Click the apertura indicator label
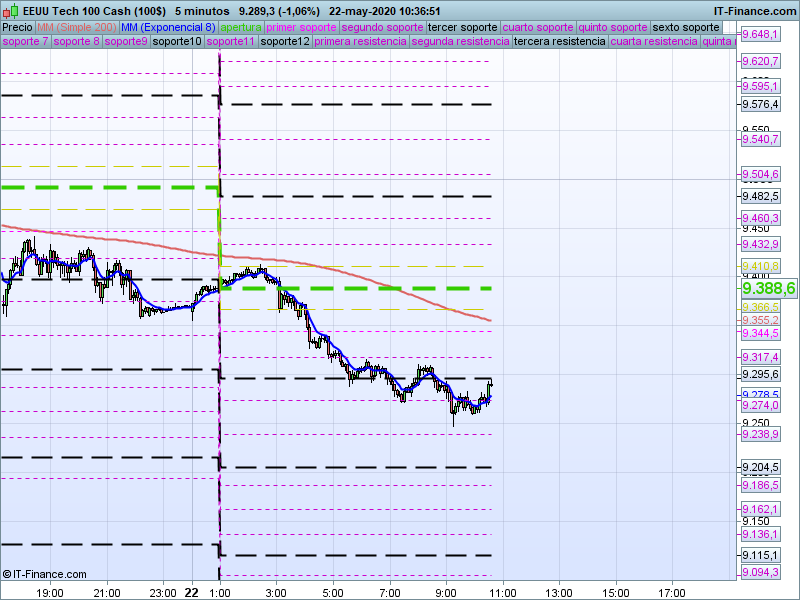This screenshot has width=800, height=600. 241,27
